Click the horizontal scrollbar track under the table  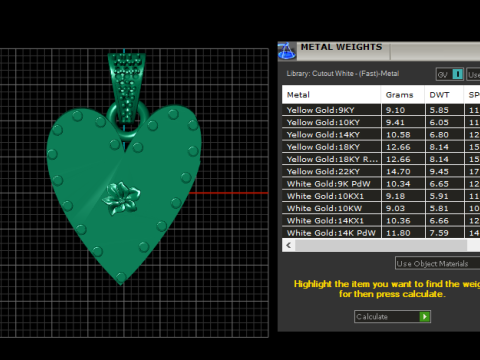(381, 245)
